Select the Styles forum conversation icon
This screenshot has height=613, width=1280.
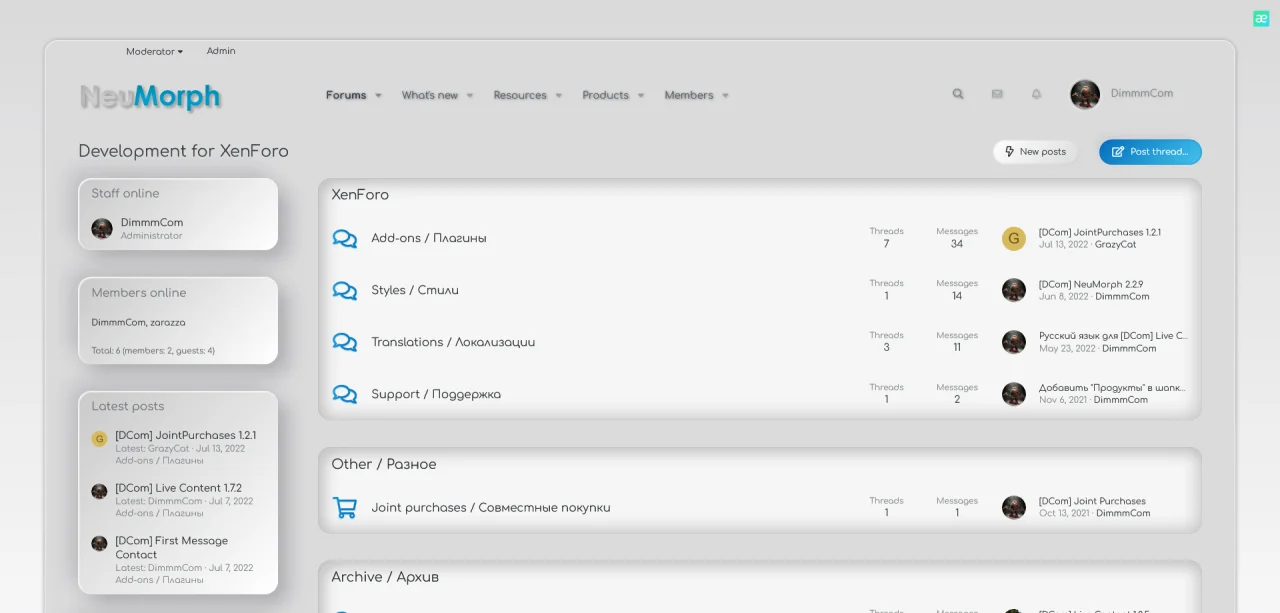345,290
